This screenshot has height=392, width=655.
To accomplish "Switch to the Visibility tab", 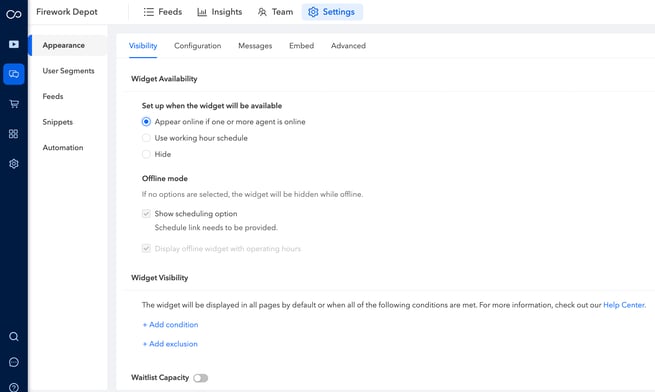I will click(143, 46).
